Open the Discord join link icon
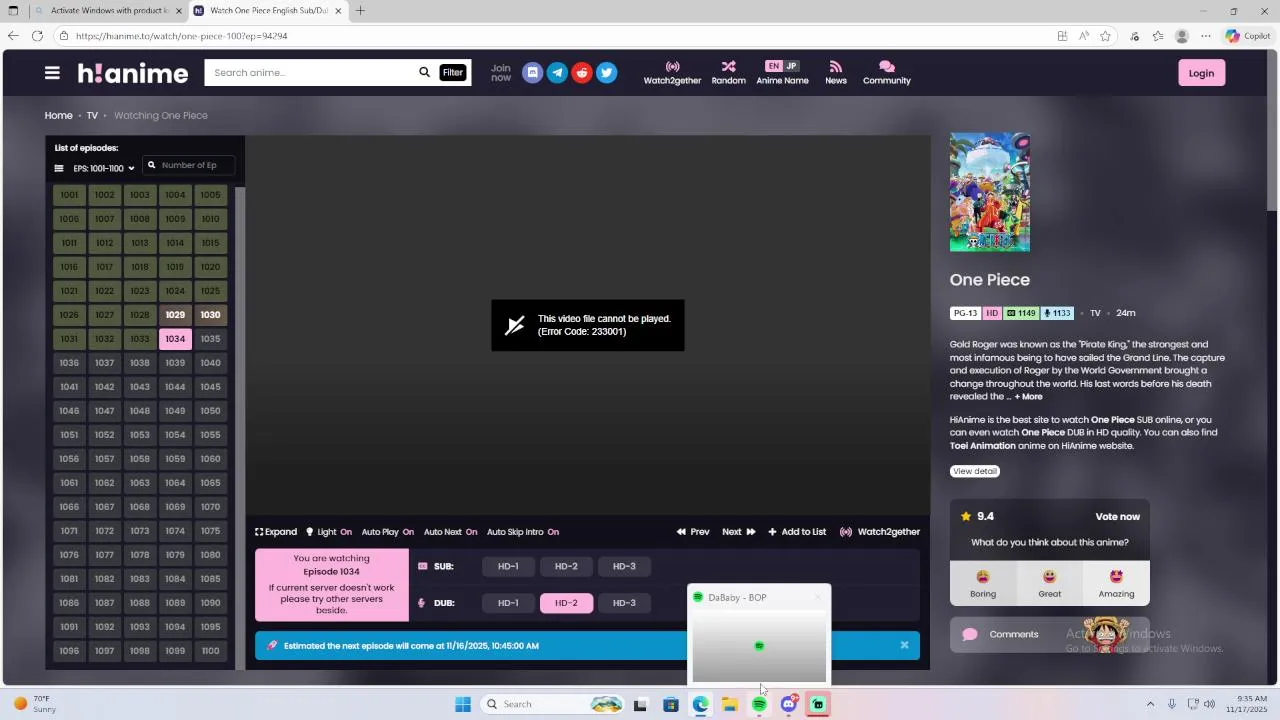 coord(533,73)
